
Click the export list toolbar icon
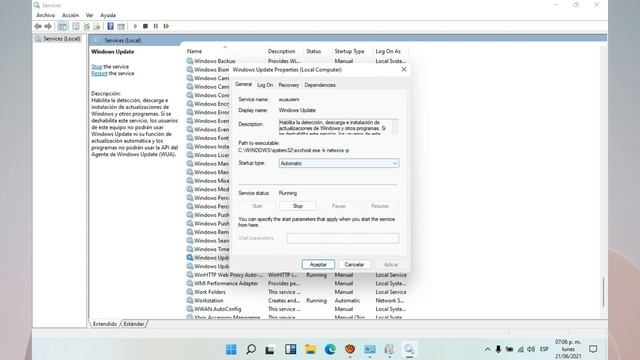(97, 26)
